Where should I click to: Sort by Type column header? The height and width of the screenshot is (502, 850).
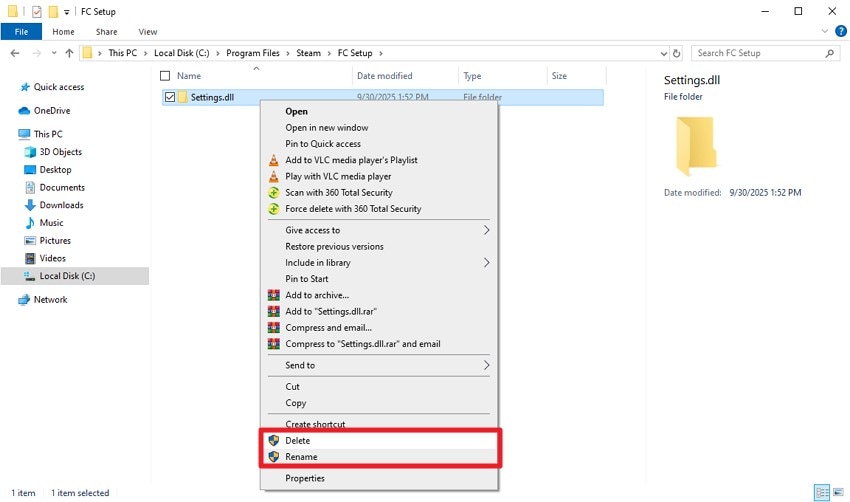472,76
